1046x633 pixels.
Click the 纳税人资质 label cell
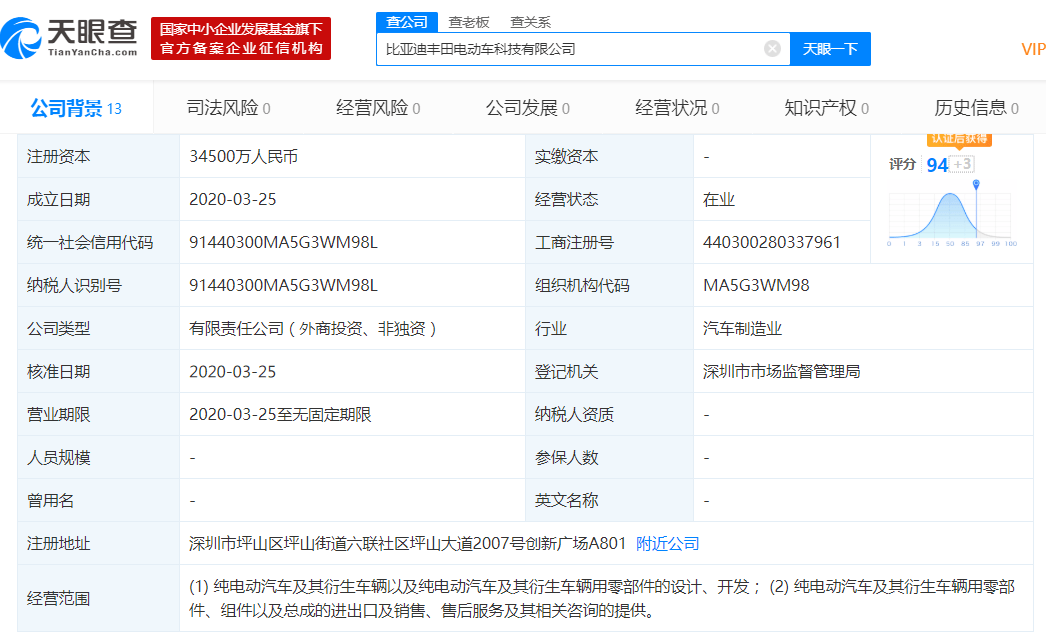pos(609,414)
